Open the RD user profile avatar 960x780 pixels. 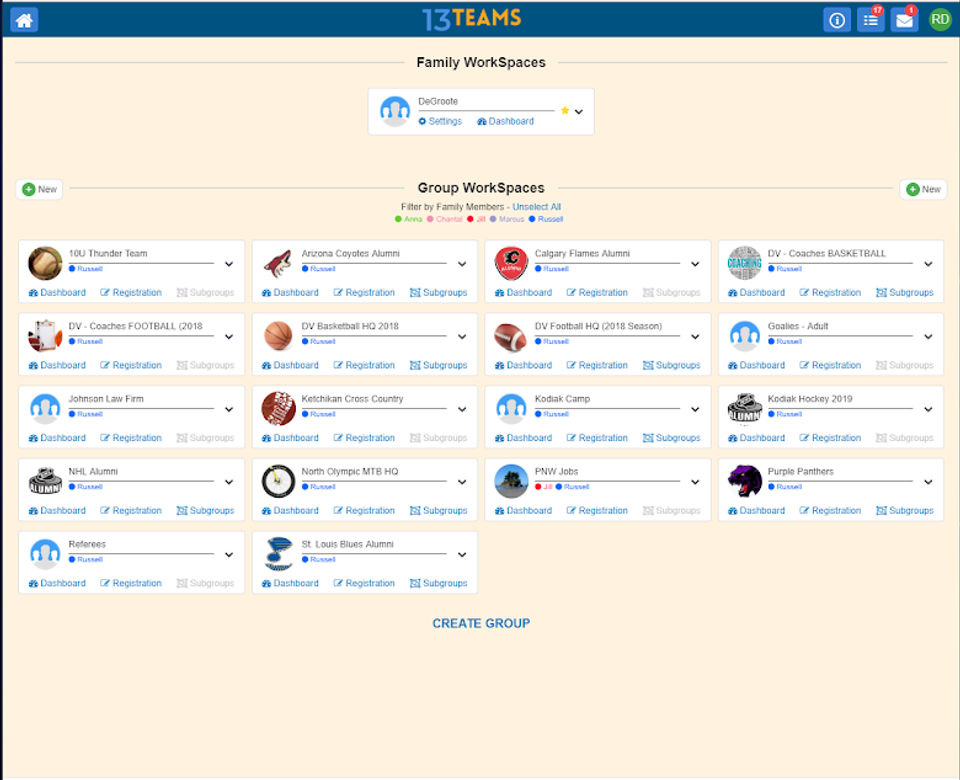pyautogui.click(x=940, y=20)
